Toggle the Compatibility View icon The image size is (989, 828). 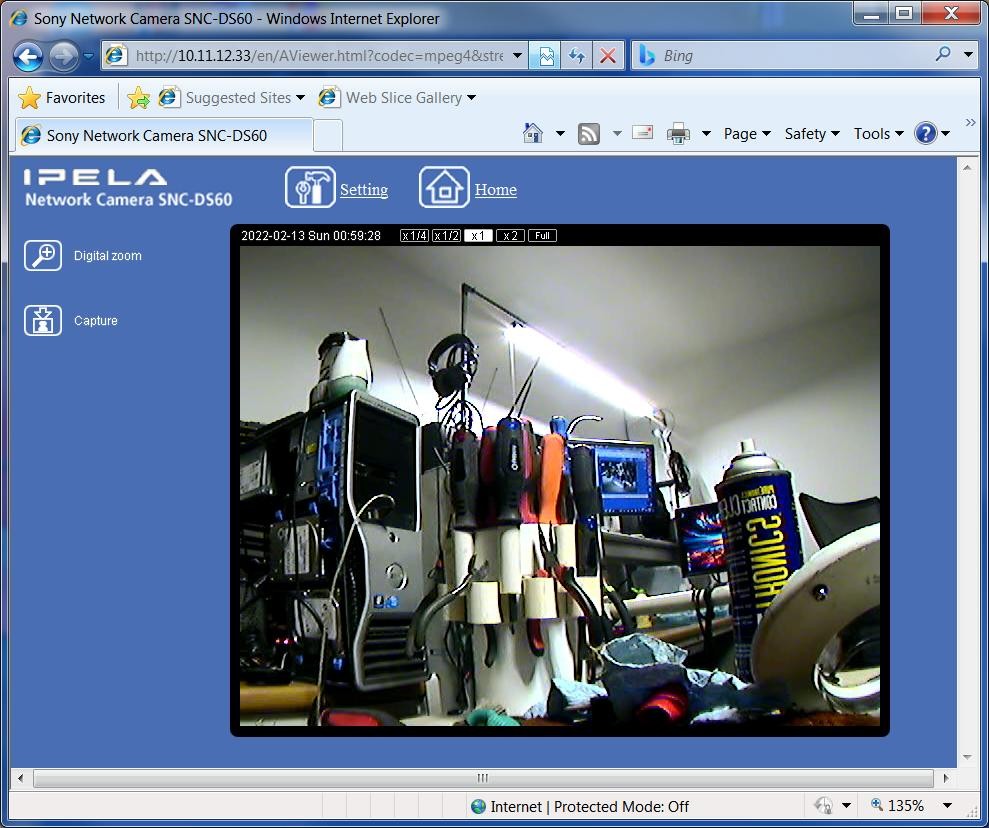pos(546,56)
